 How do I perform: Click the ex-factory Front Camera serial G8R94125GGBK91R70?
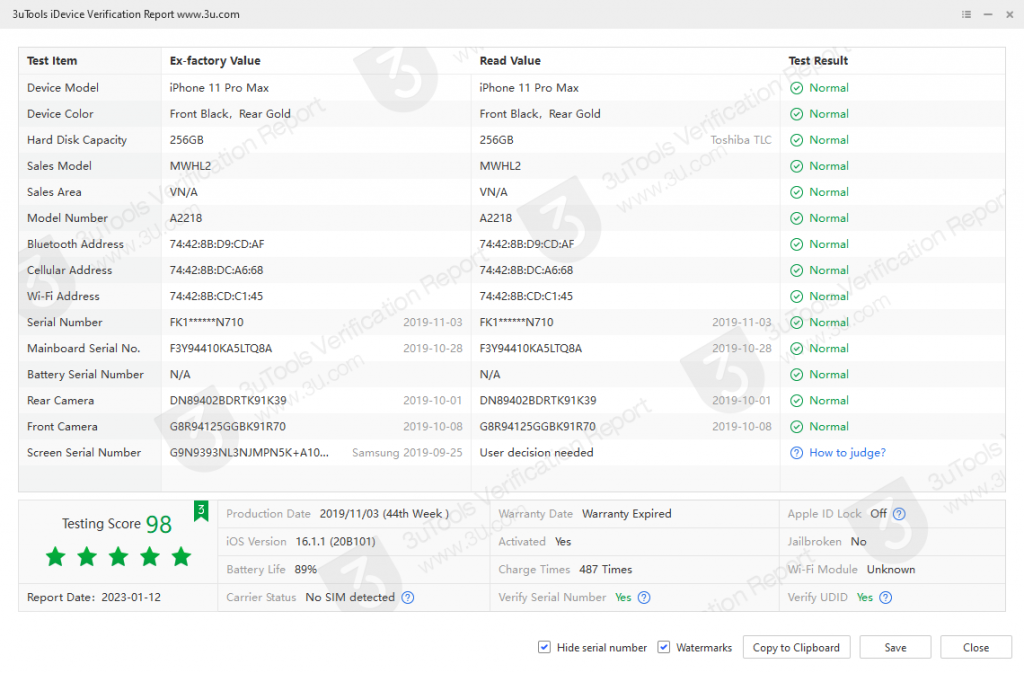(227, 426)
